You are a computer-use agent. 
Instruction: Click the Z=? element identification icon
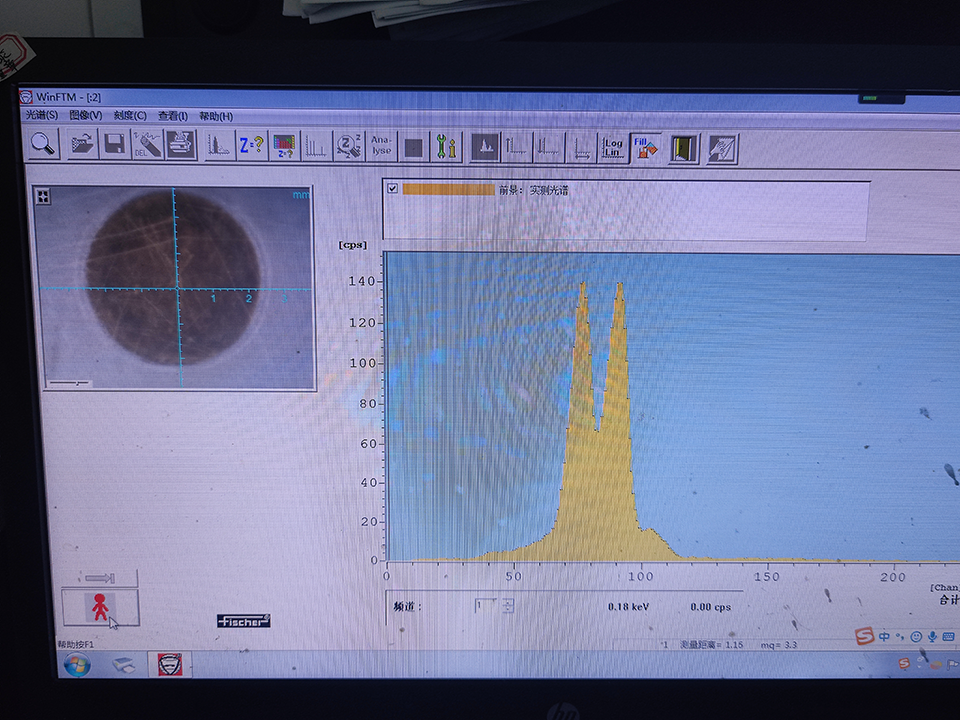tap(251, 146)
